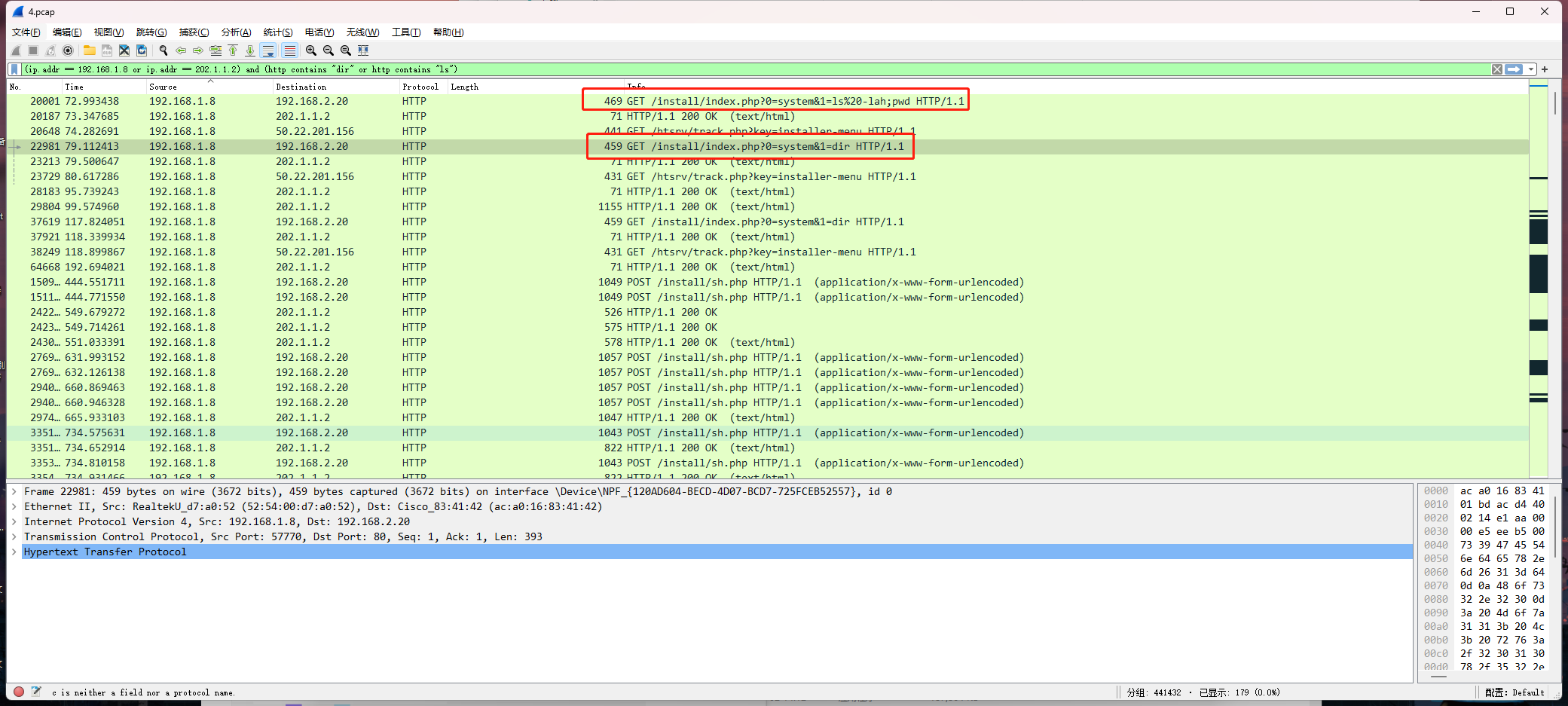This screenshot has width=1568, height=706.
Task: Click the 配置: Default profile status entry
Action: pyautogui.click(x=1515, y=692)
